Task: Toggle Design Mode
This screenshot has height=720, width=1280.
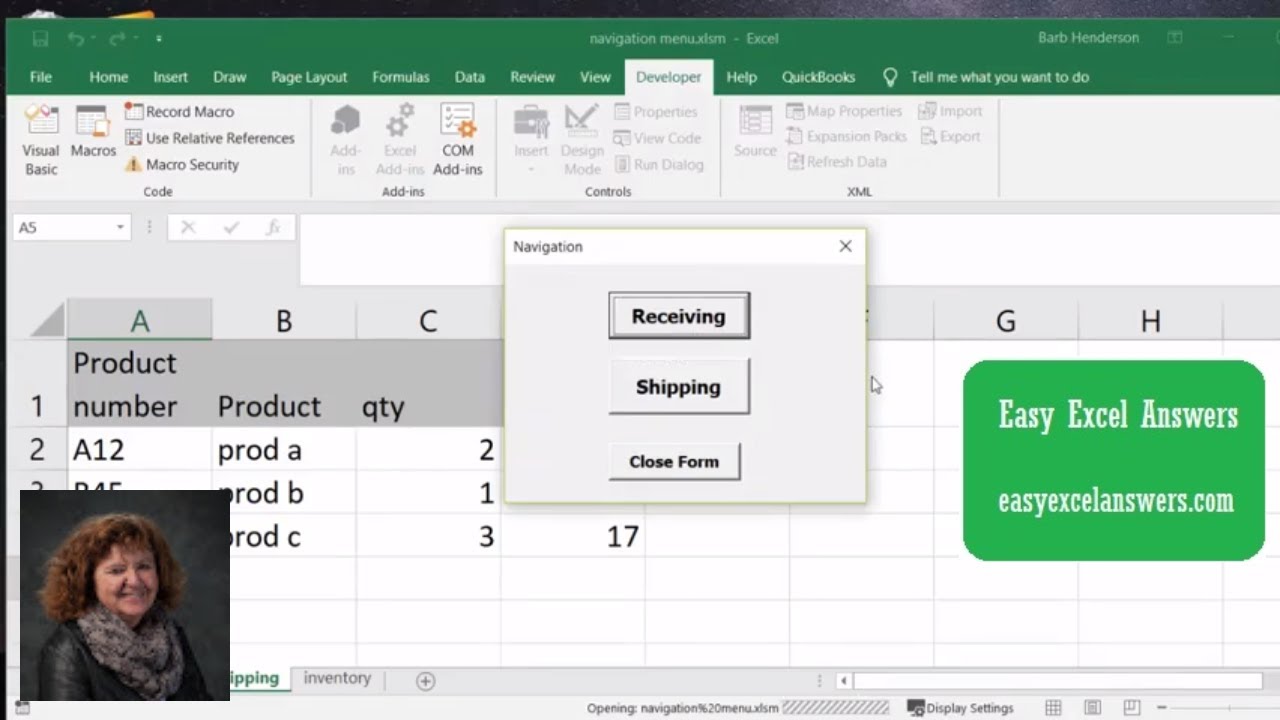Action: [x=582, y=140]
